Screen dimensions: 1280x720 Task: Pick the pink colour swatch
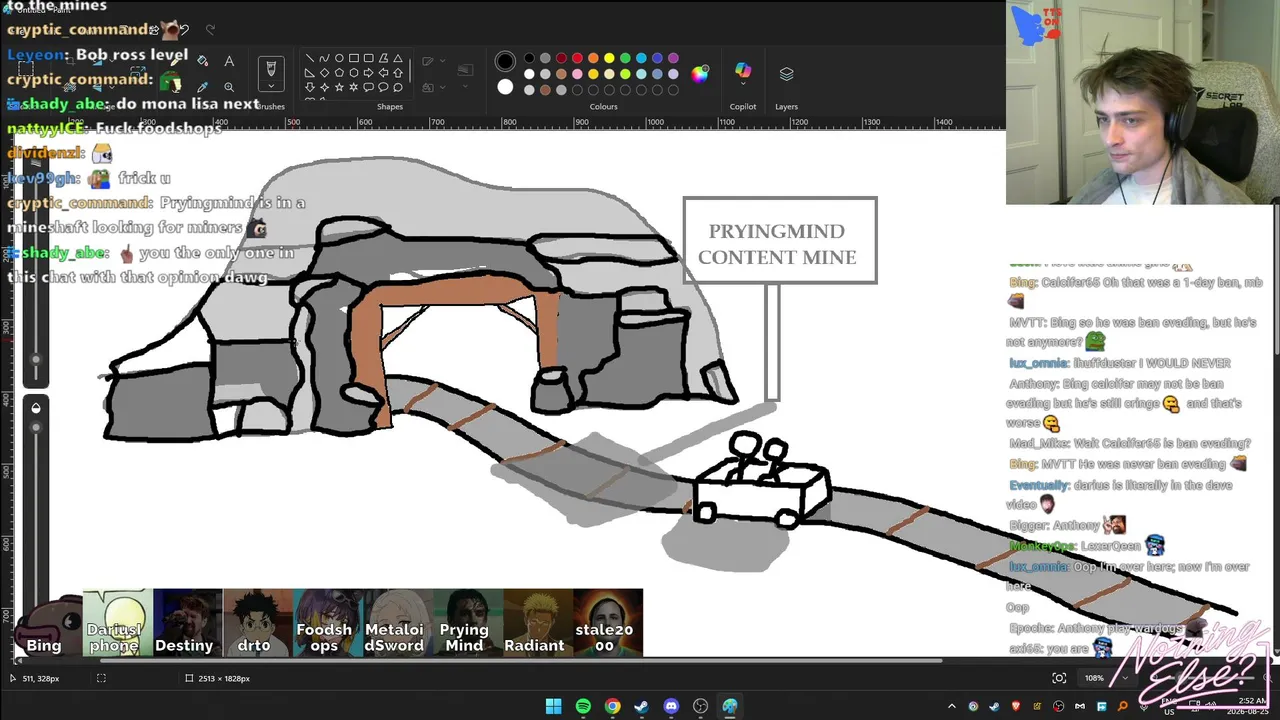pyautogui.click(x=577, y=74)
